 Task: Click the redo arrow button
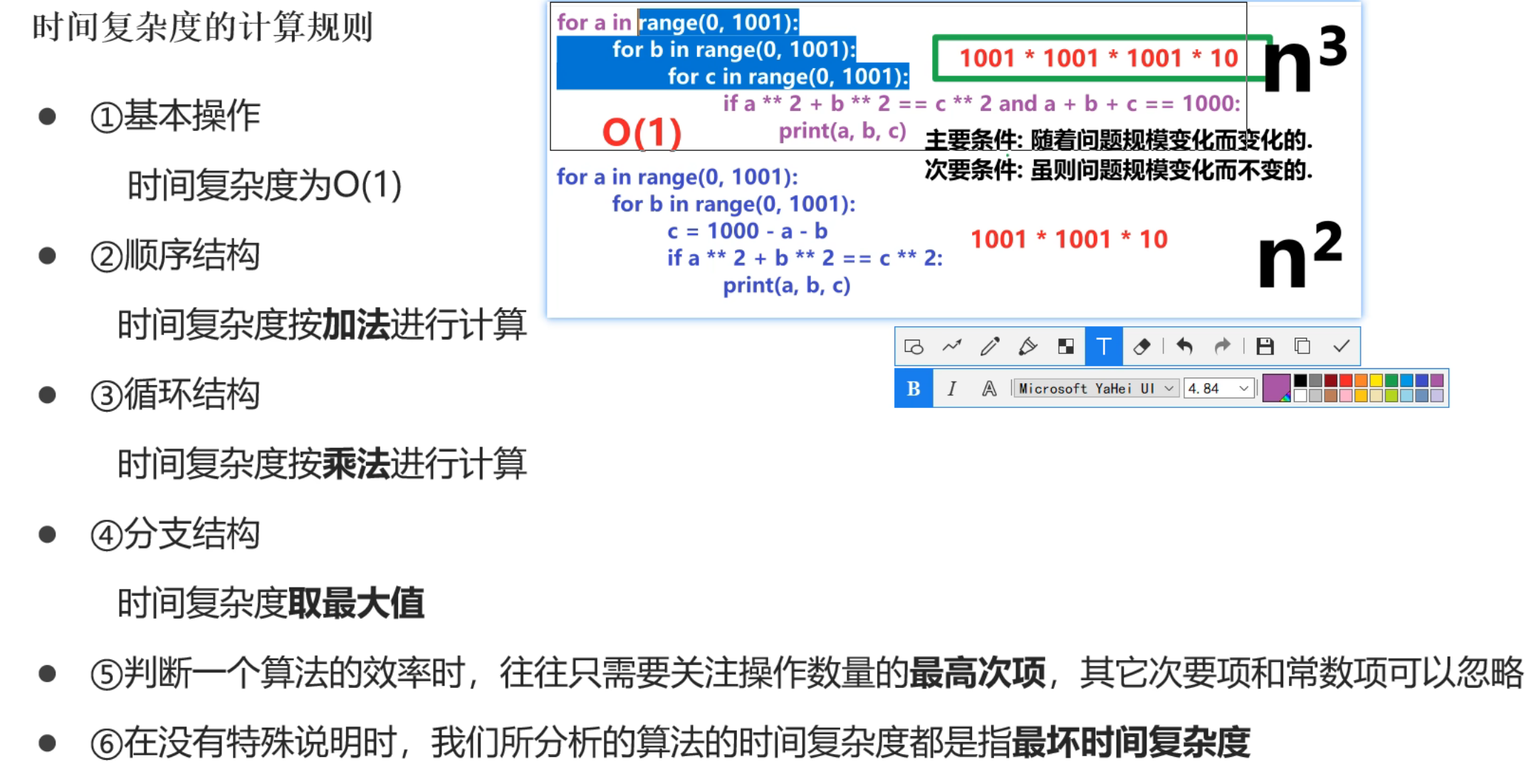coord(1223,347)
